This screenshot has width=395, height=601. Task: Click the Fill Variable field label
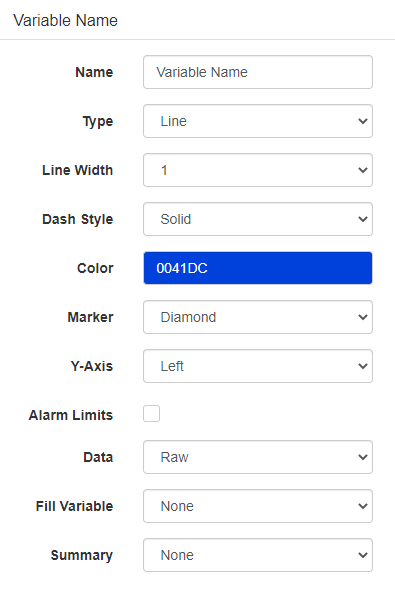pyautogui.click(x=74, y=506)
